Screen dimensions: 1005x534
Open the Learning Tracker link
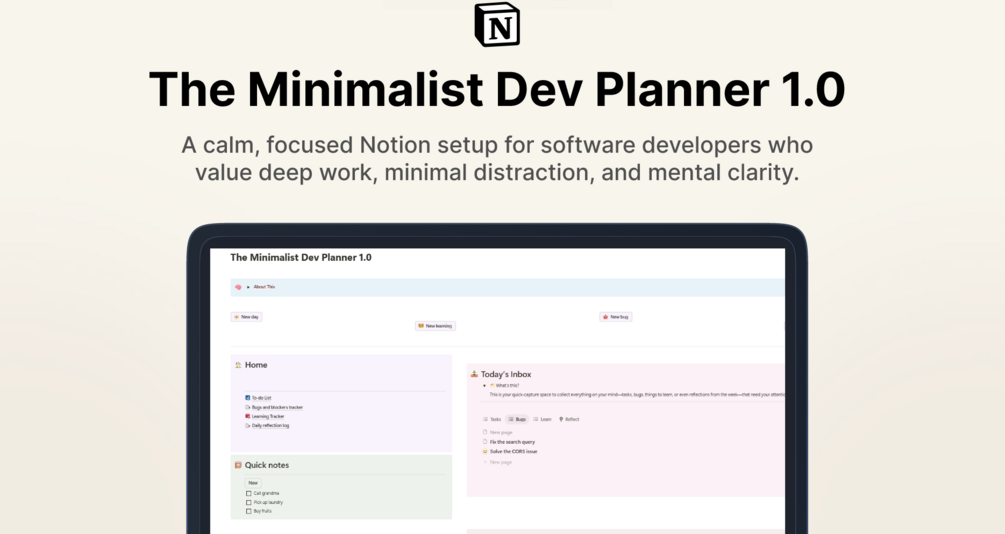268,417
